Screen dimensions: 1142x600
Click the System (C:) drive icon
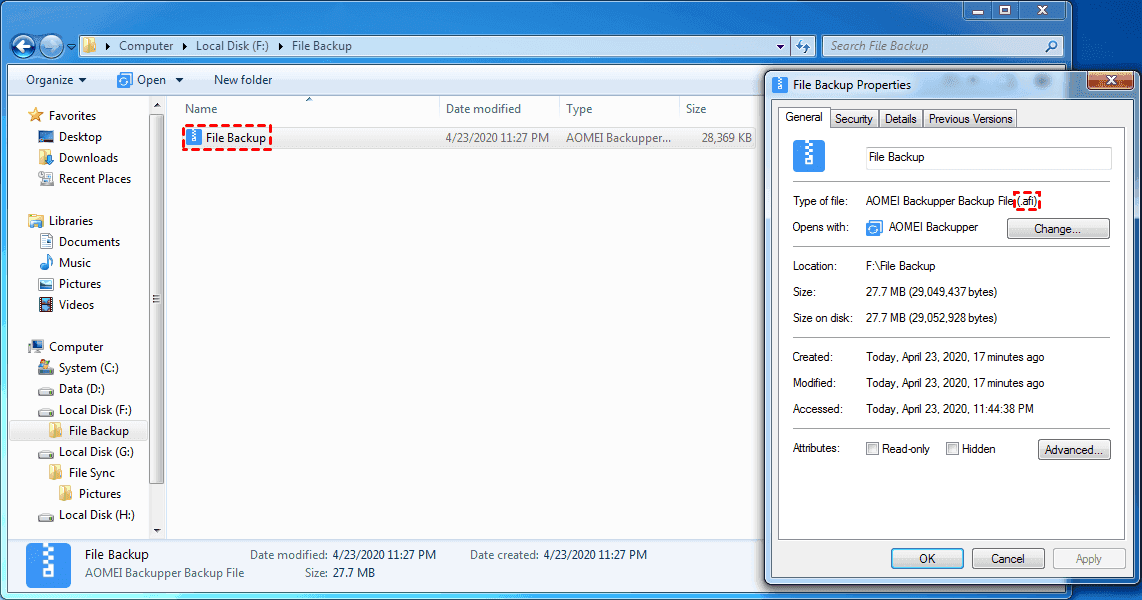pyautogui.click(x=46, y=368)
